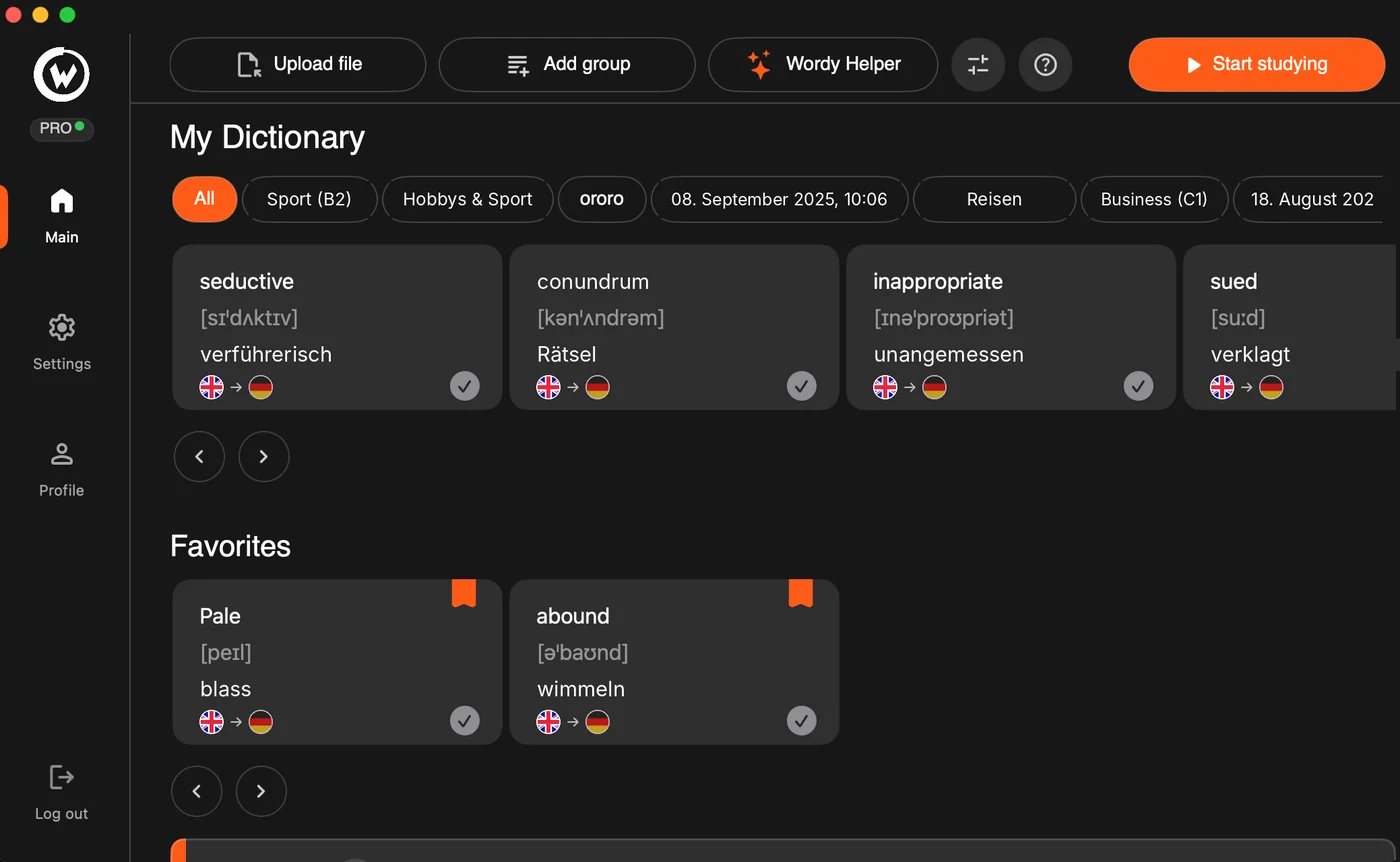This screenshot has width=1400, height=862.
Task: Click German flag on sued card
Action: pos(1271,387)
